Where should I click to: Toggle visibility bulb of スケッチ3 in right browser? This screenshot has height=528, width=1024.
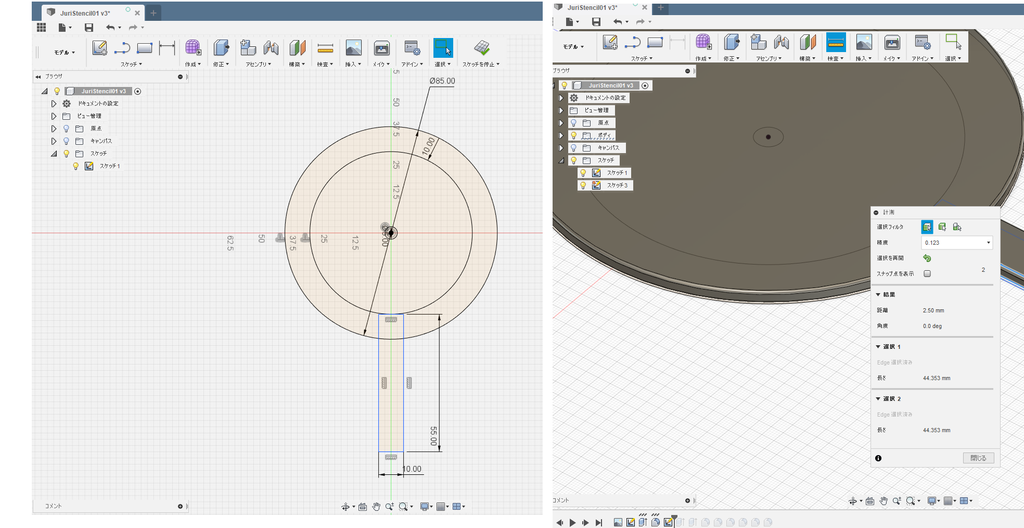[583, 185]
